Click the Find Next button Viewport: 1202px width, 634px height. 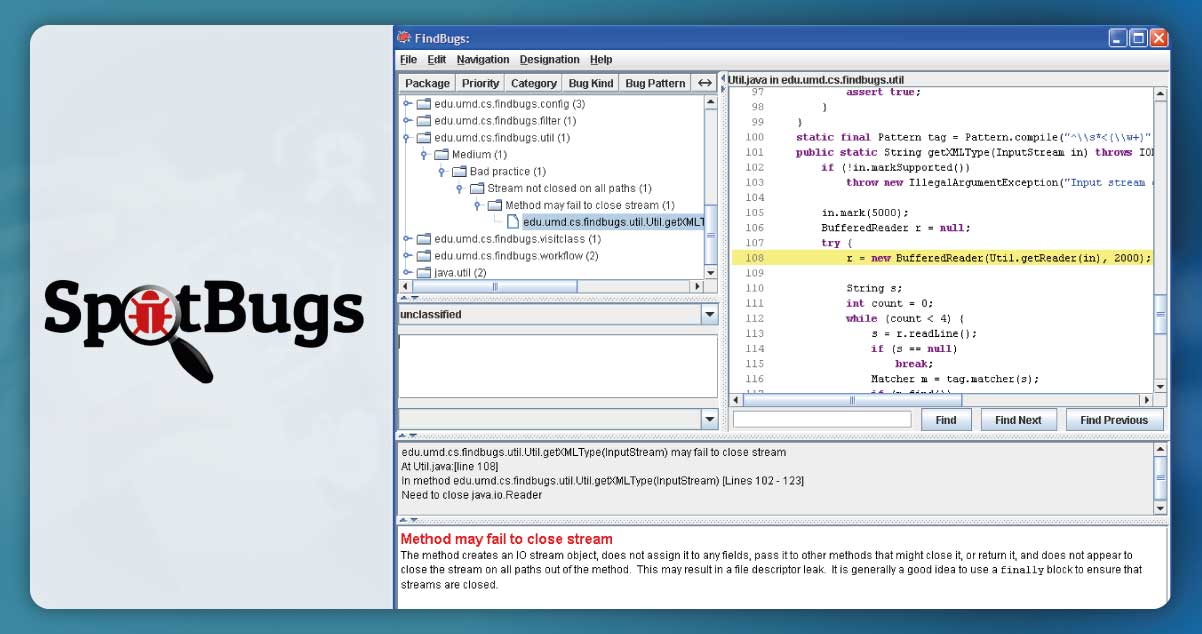click(x=1018, y=420)
